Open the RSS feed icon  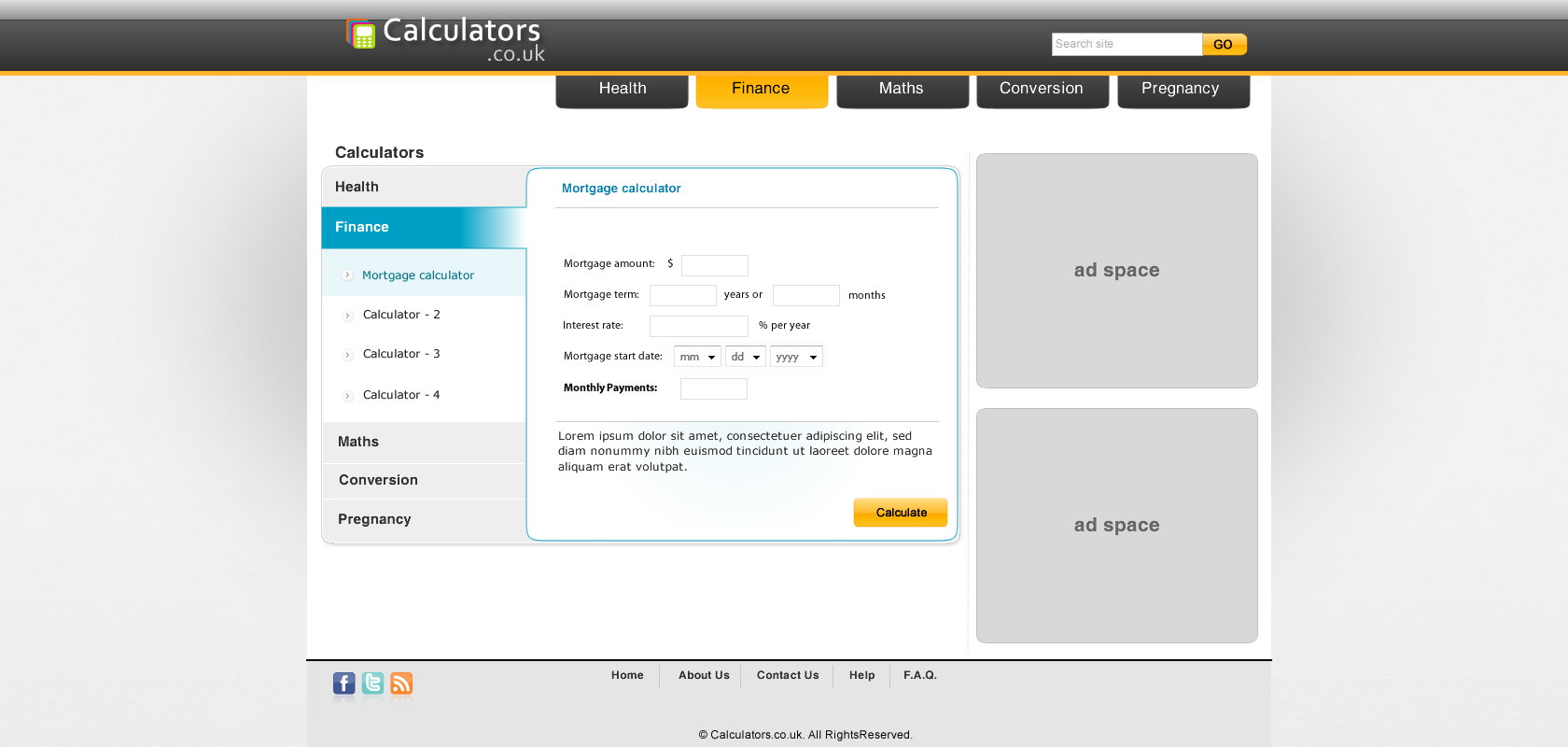(401, 684)
